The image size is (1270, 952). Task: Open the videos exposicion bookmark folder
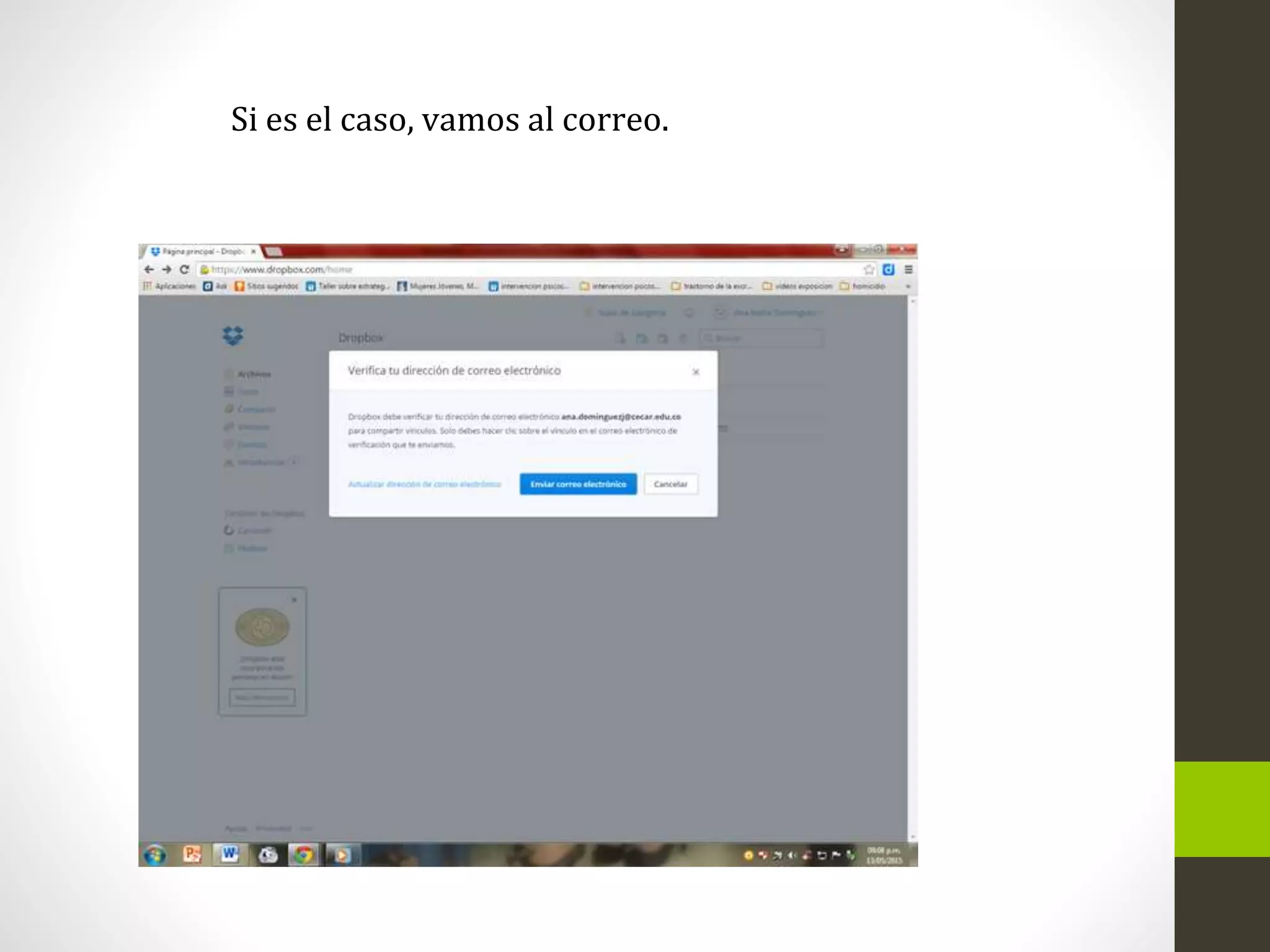pyautogui.click(x=797, y=286)
